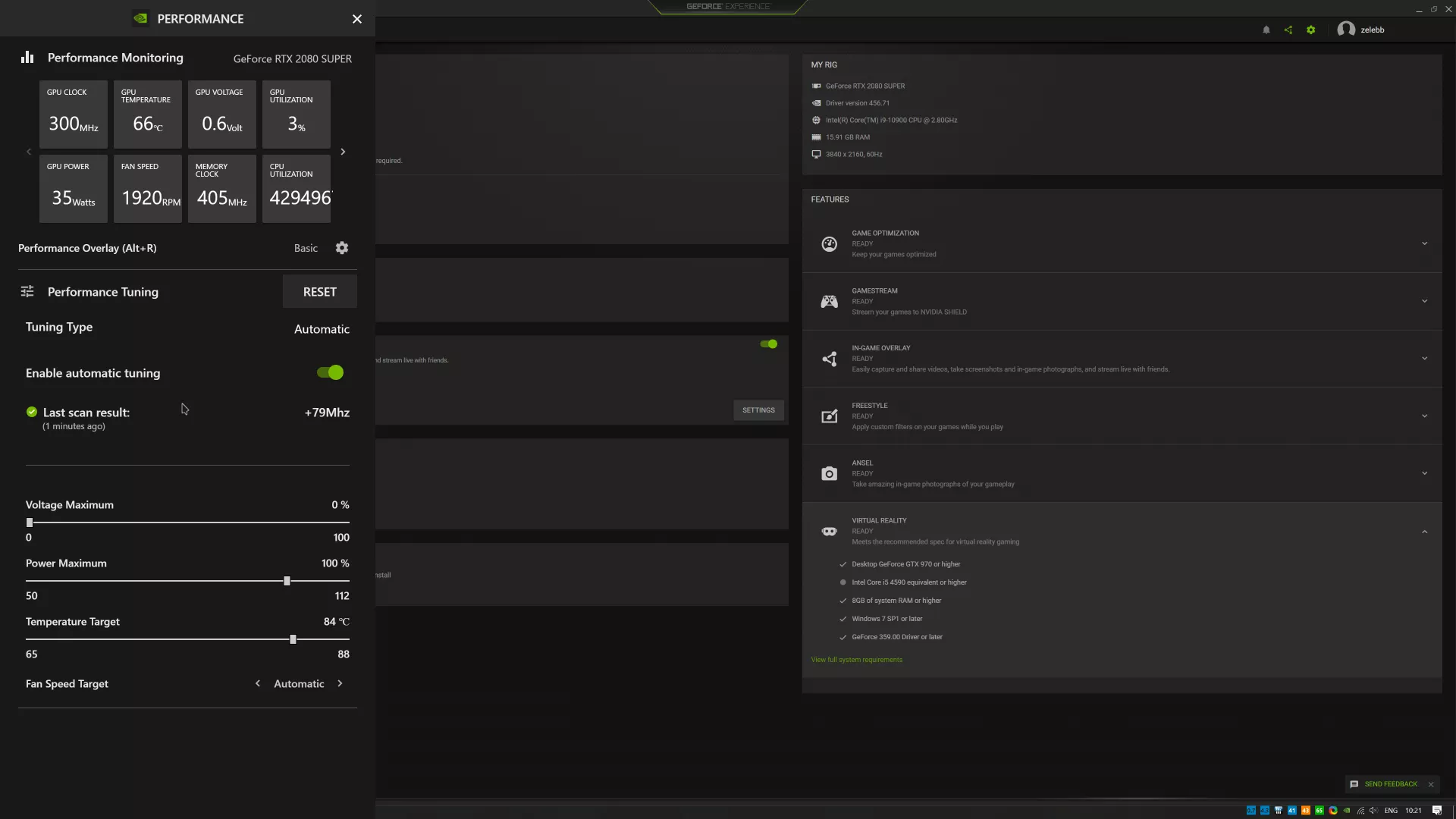Open GeForce Experience settings gear
This screenshot has height=819, width=1456.
tap(1310, 30)
